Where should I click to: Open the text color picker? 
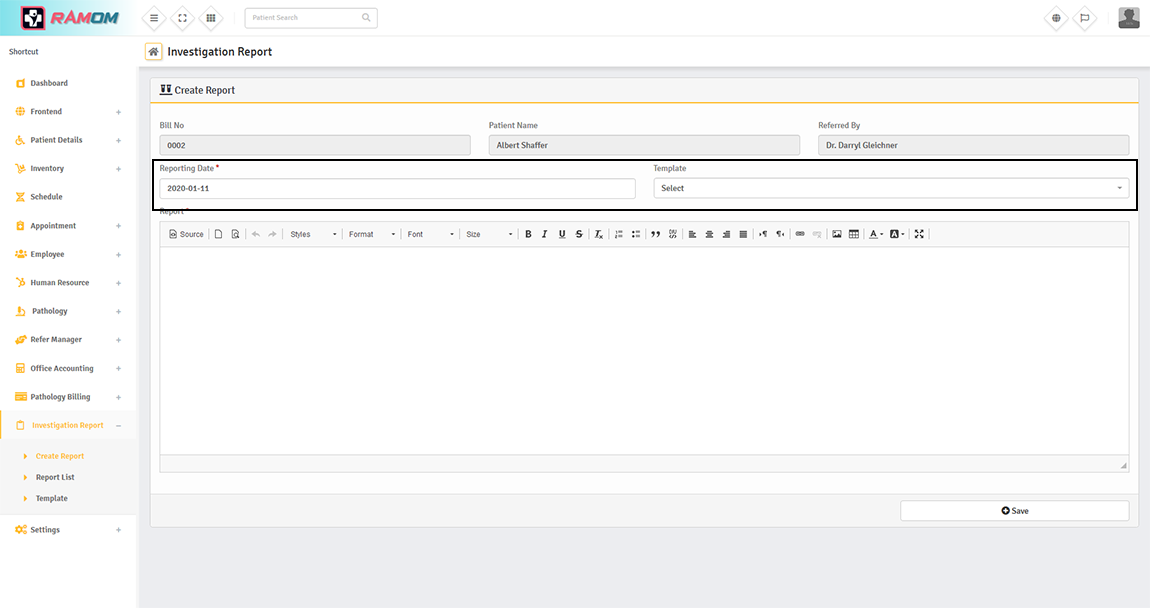tap(875, 234)
